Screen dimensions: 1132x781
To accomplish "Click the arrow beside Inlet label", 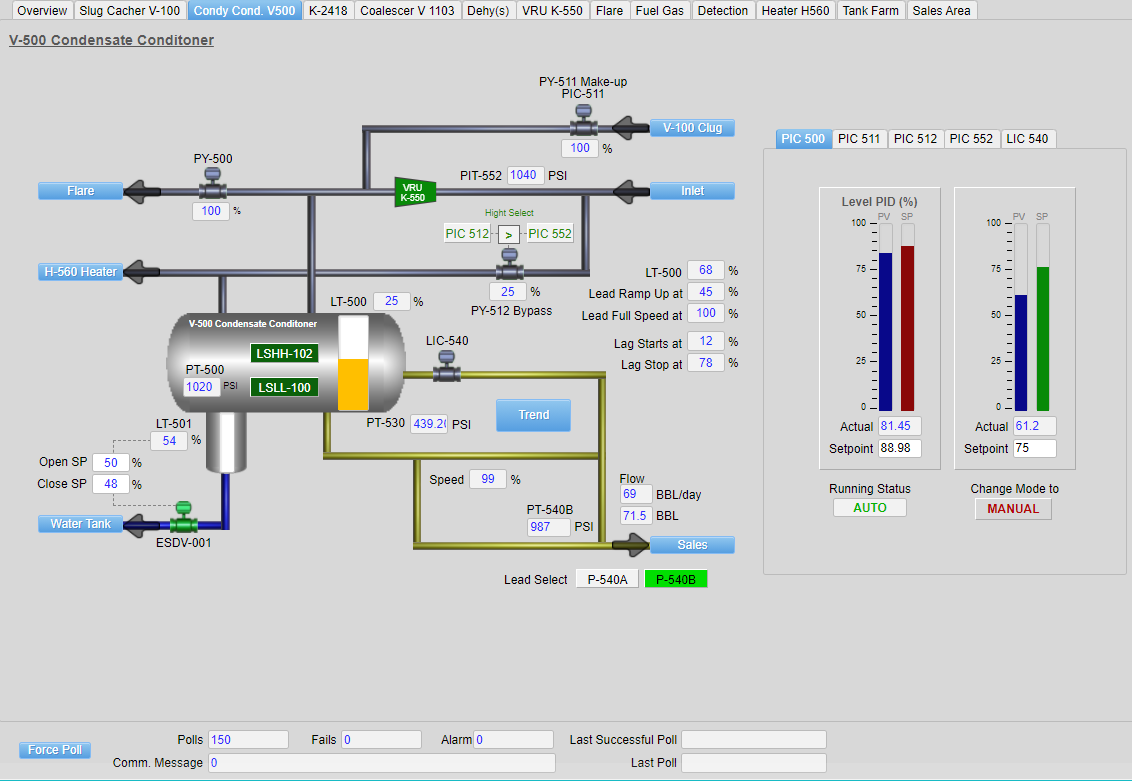I will coord(631,191).
